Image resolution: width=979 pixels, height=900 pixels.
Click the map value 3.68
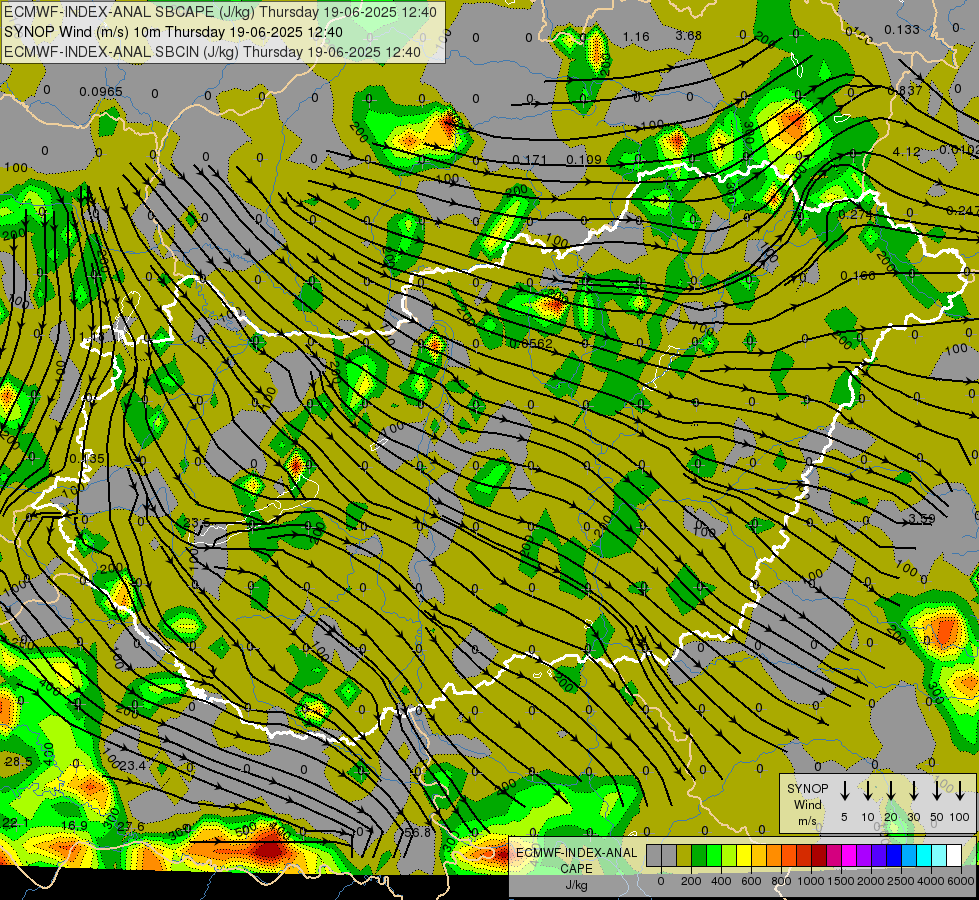689,36
